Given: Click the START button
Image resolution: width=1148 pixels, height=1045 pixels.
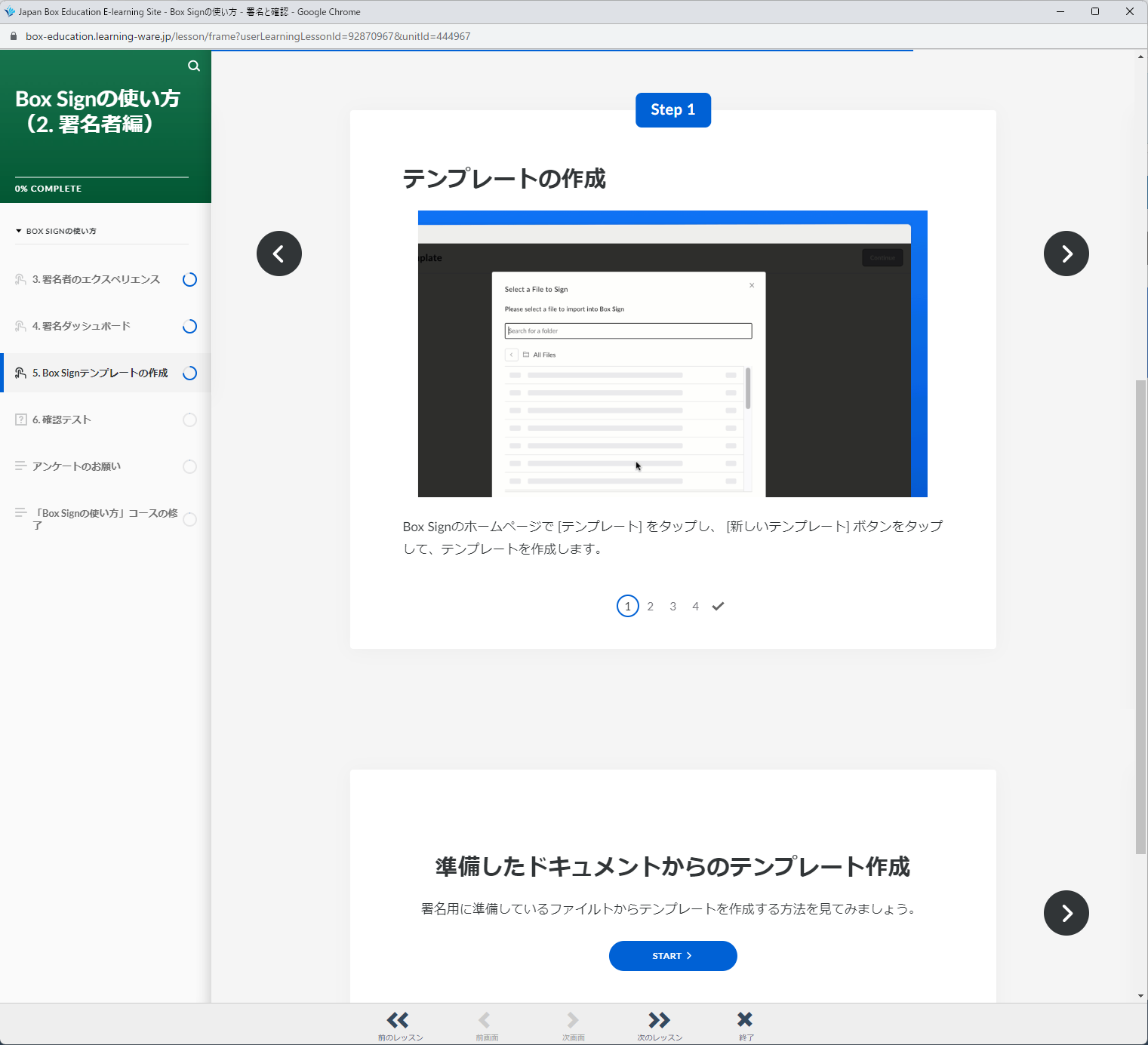Looking at the screenshot, I should [673, 956].
